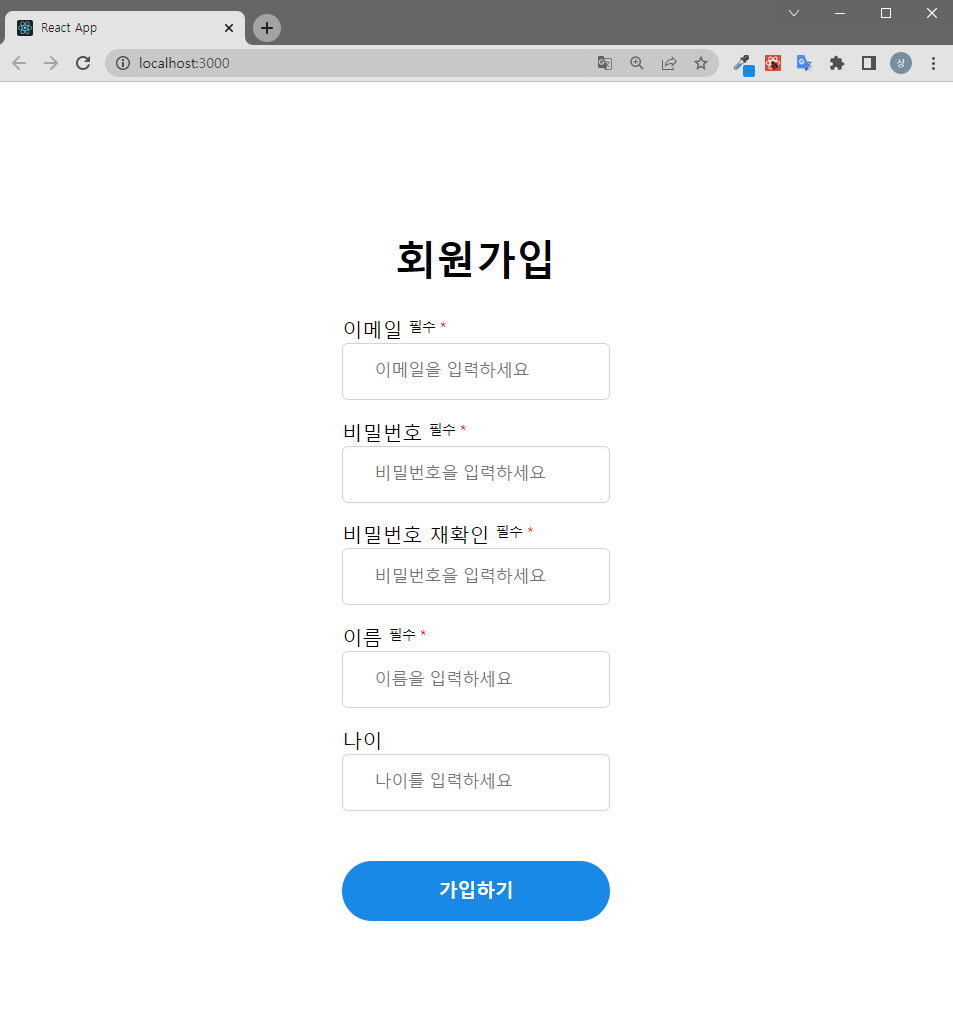Select the React App tab
The image size is (953, 1033).
(x=125, y=28)
